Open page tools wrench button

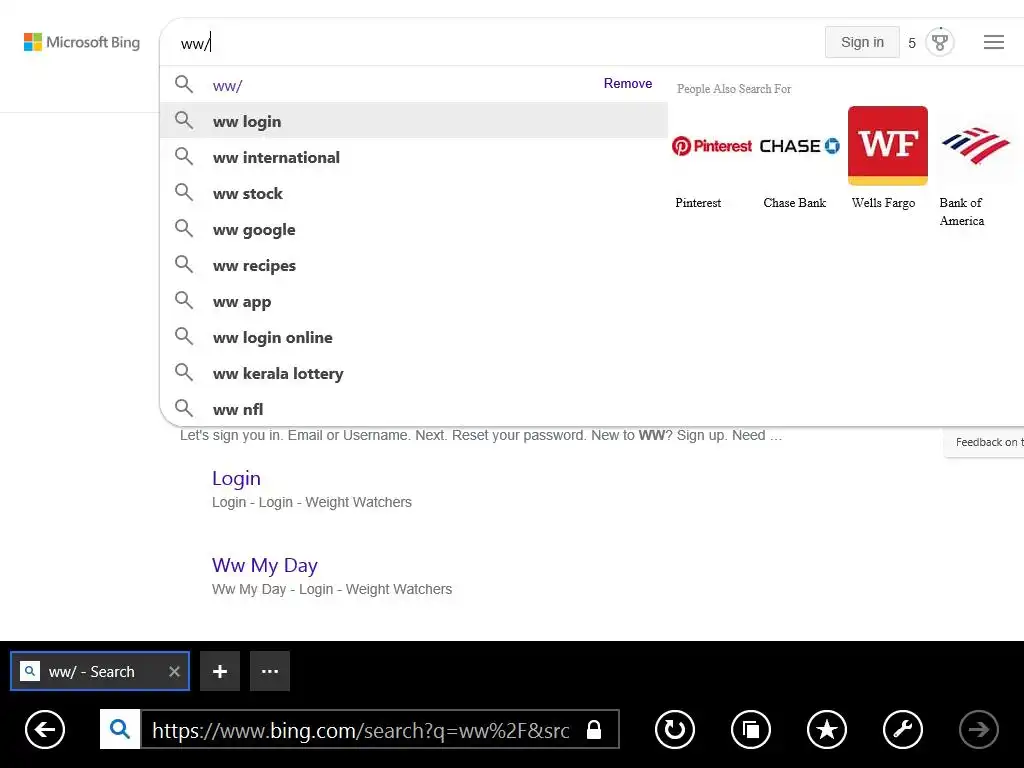tap(903, 729)
